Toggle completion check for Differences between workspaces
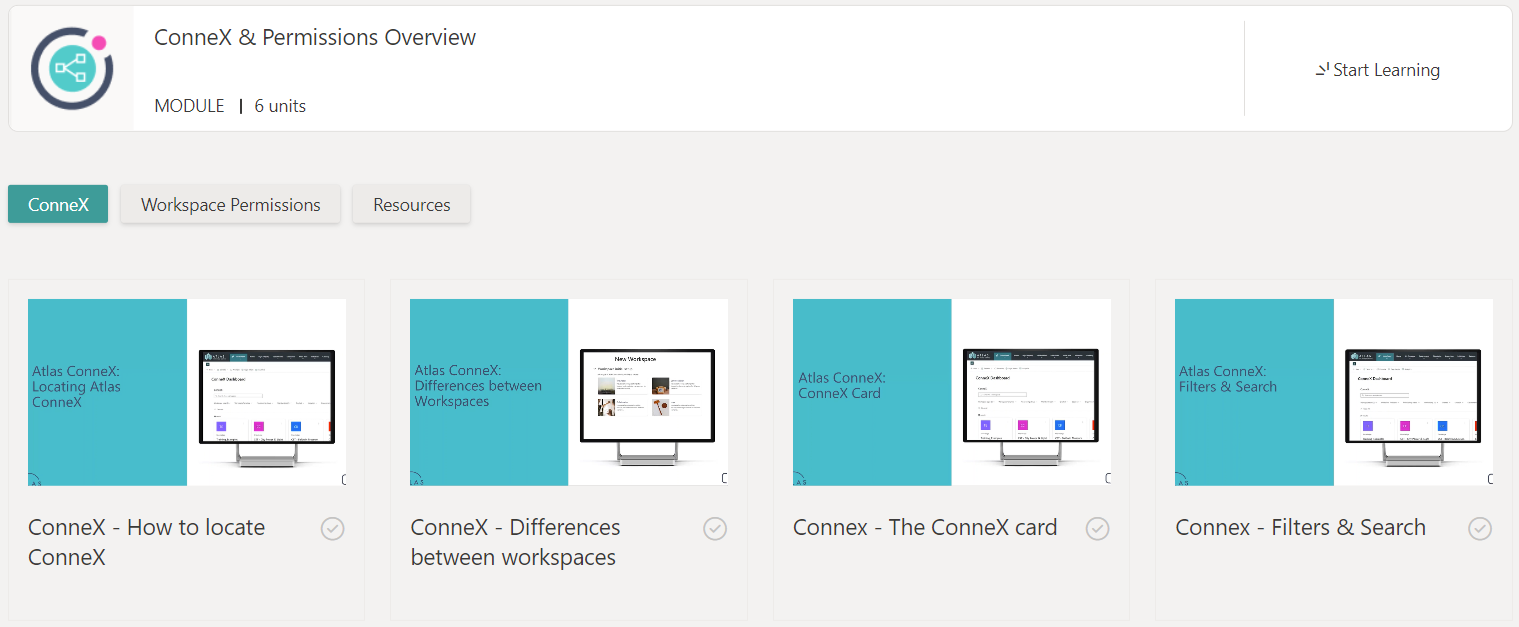Viewport: 1519px width, 627px height. pos(715,528)
